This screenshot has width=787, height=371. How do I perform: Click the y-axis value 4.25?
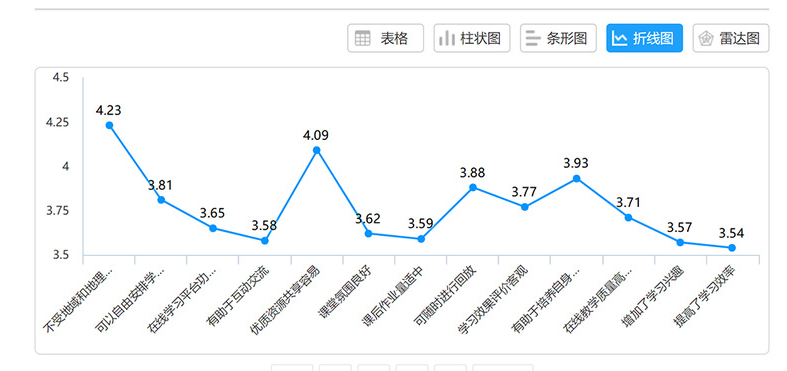pyautogui.click(x=57, y=122)
